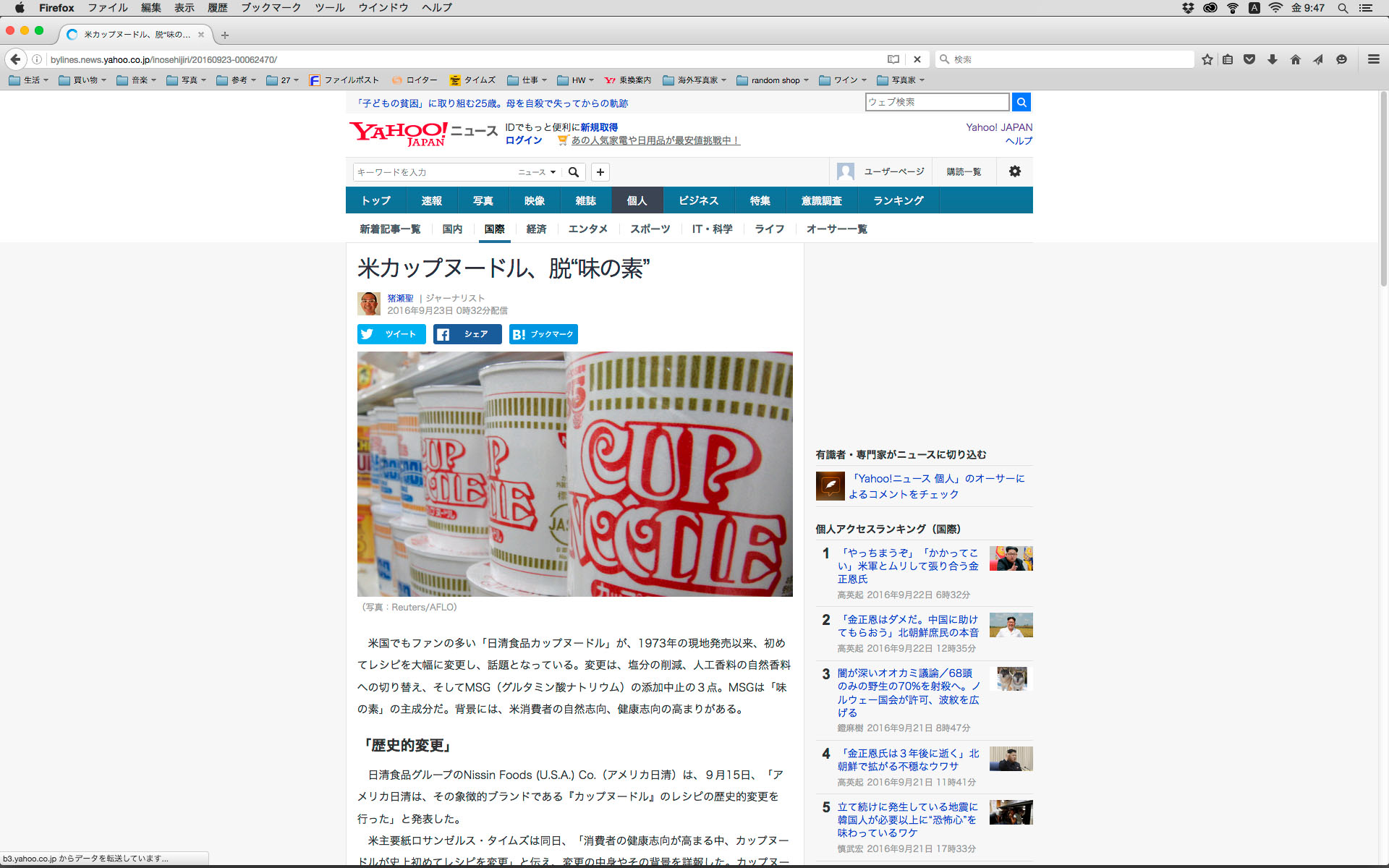Viewport: 1389px width, 868px height.
Task: Go to Firefox home page icon
Action: point(1295,59)
